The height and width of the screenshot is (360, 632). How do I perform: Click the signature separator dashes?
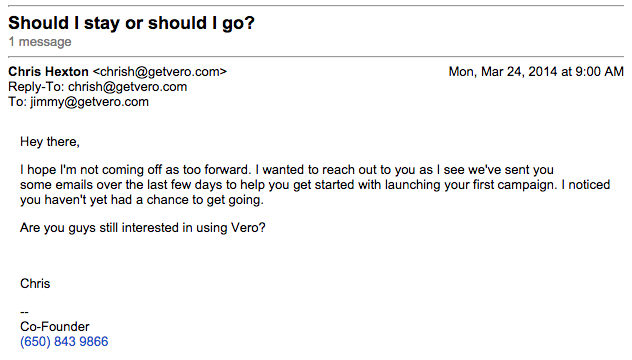pos(24,312)
